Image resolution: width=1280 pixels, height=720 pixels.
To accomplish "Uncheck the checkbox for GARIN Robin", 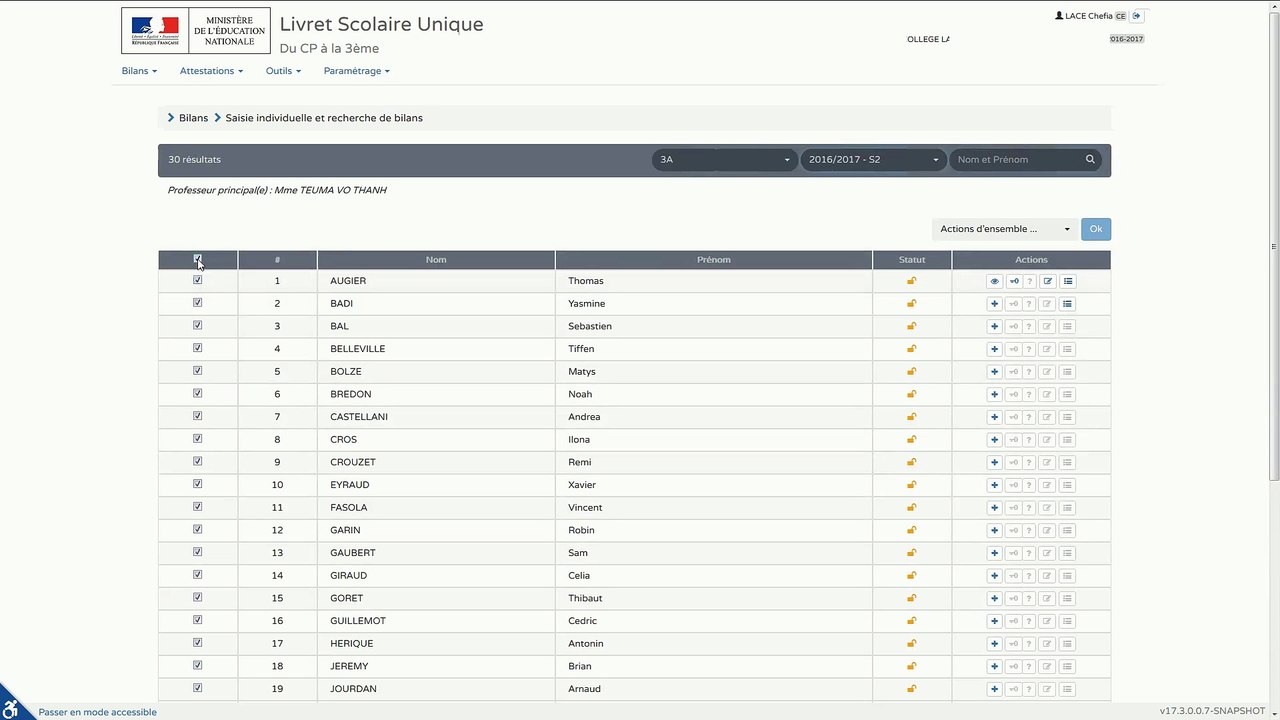I will tap(197, 529).
